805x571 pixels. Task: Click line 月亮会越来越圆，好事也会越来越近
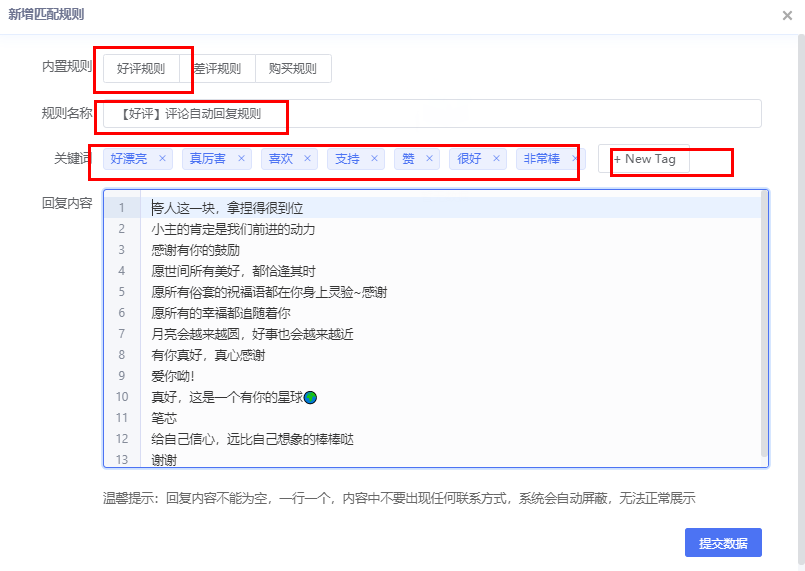tap(252, 334)
